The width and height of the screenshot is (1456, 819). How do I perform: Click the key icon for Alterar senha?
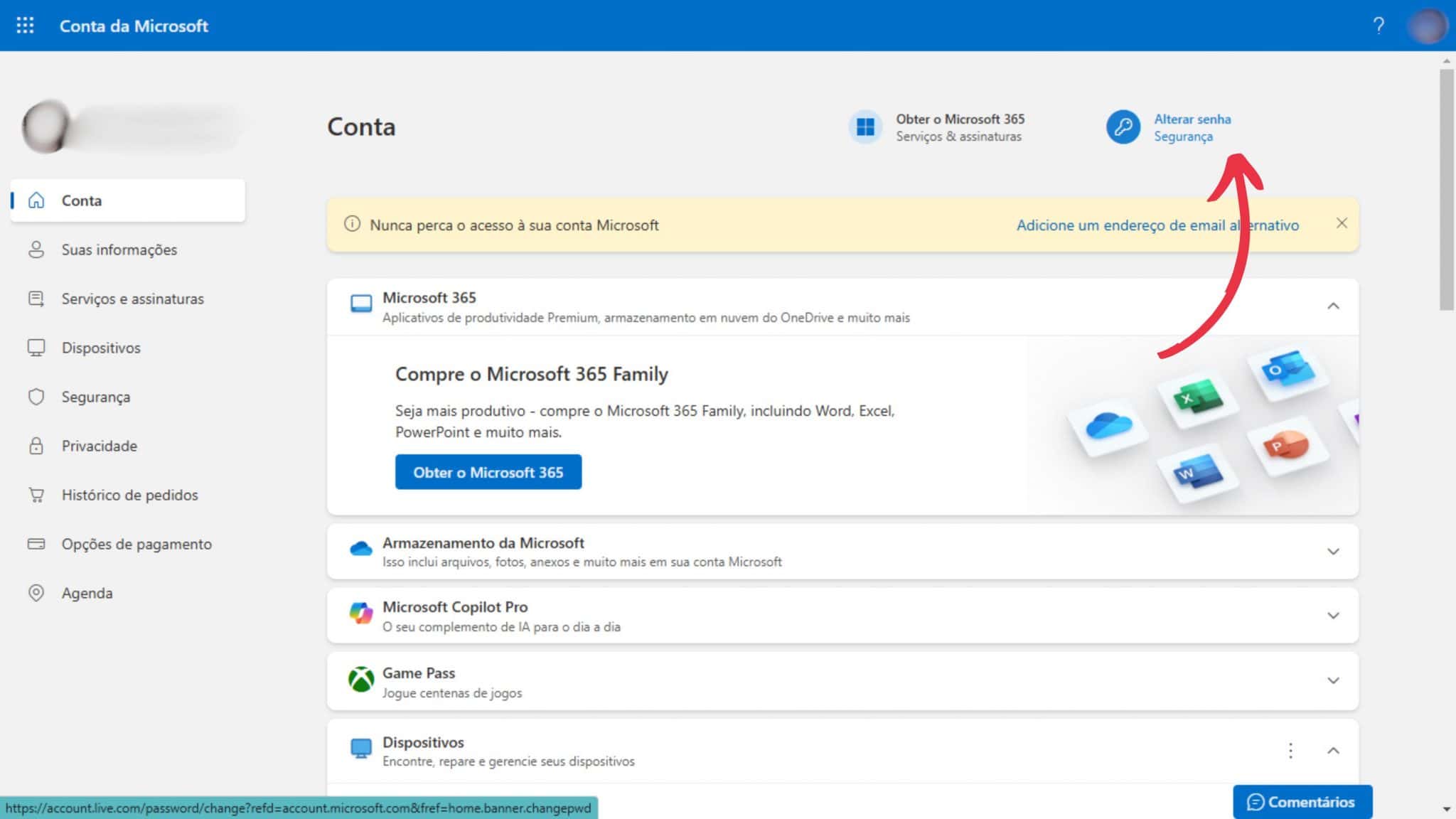pyautogui.click(x=1123, y=127)
